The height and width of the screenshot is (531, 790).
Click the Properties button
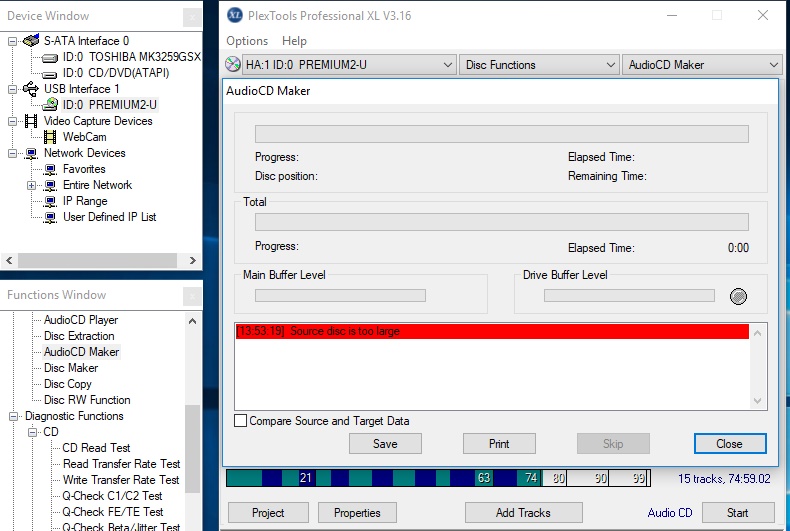[357, 513]
